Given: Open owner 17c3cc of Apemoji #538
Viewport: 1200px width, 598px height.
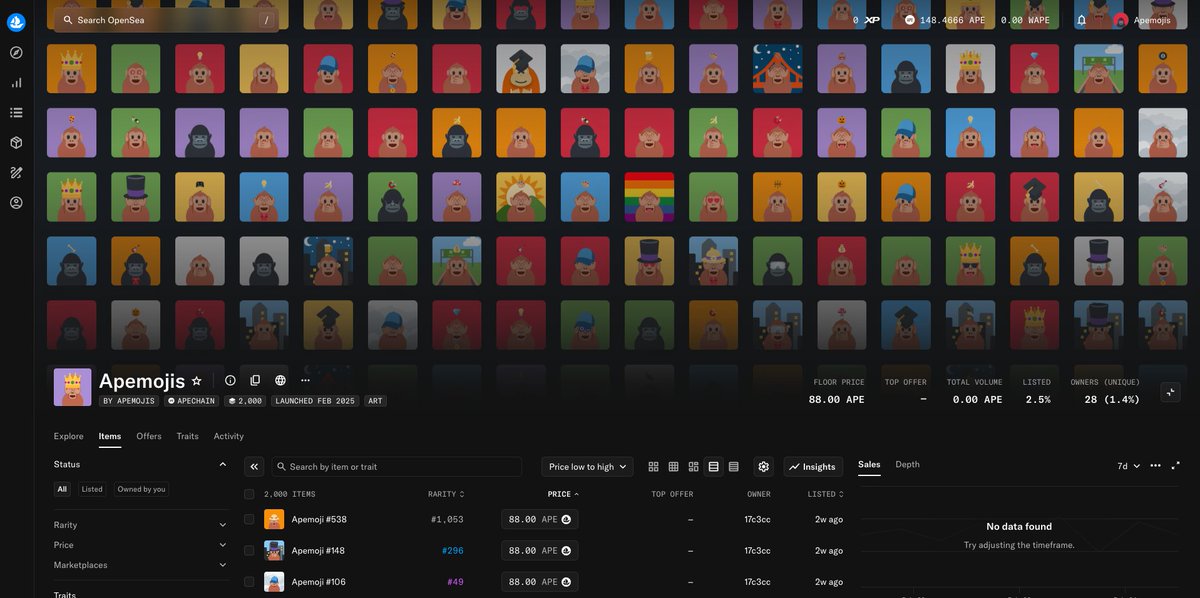Looking at the screenshot, I should pyautogui.click(x=757, y=520).
